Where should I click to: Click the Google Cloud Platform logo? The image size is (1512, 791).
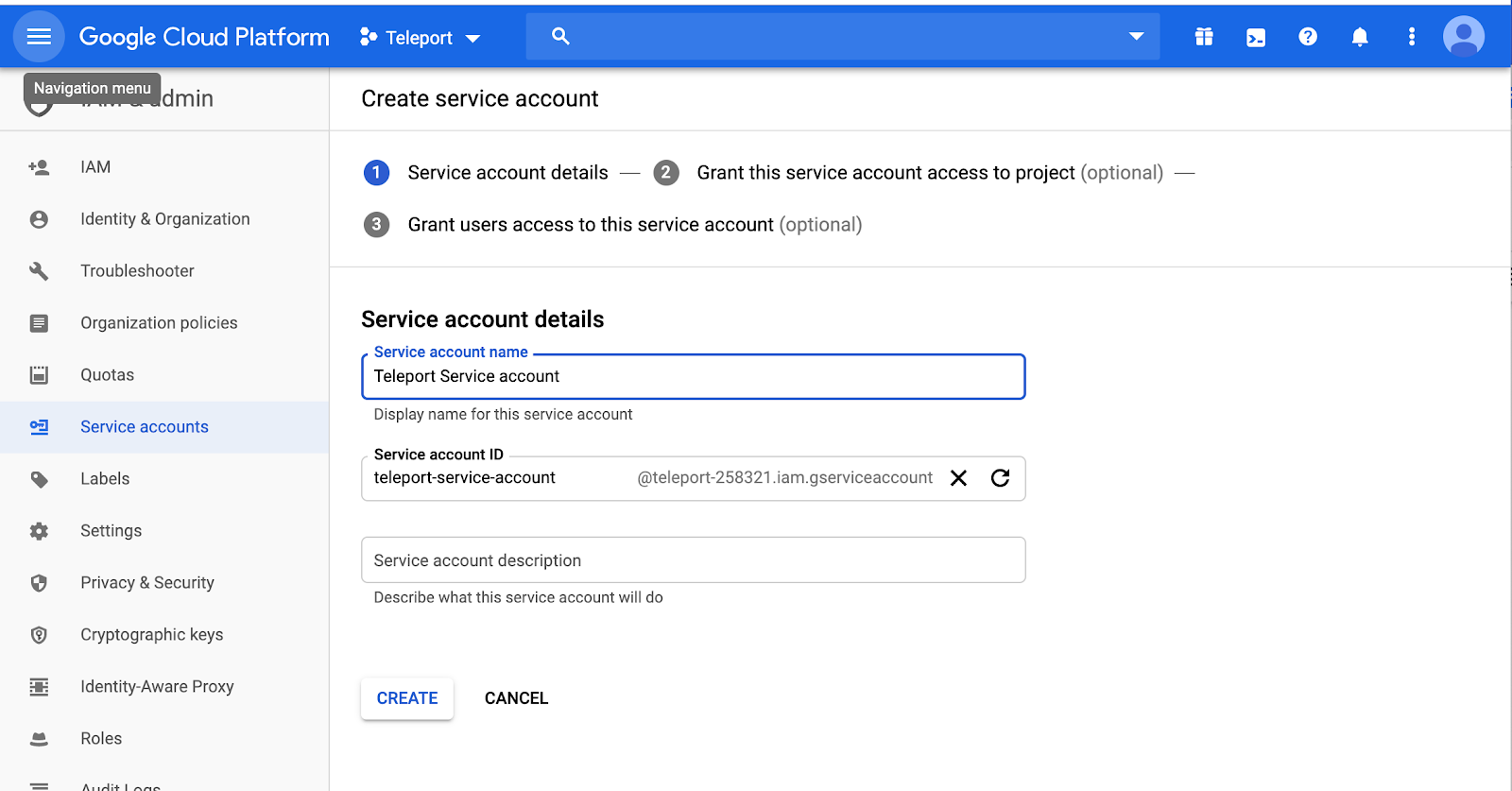[x=204, y=37]
